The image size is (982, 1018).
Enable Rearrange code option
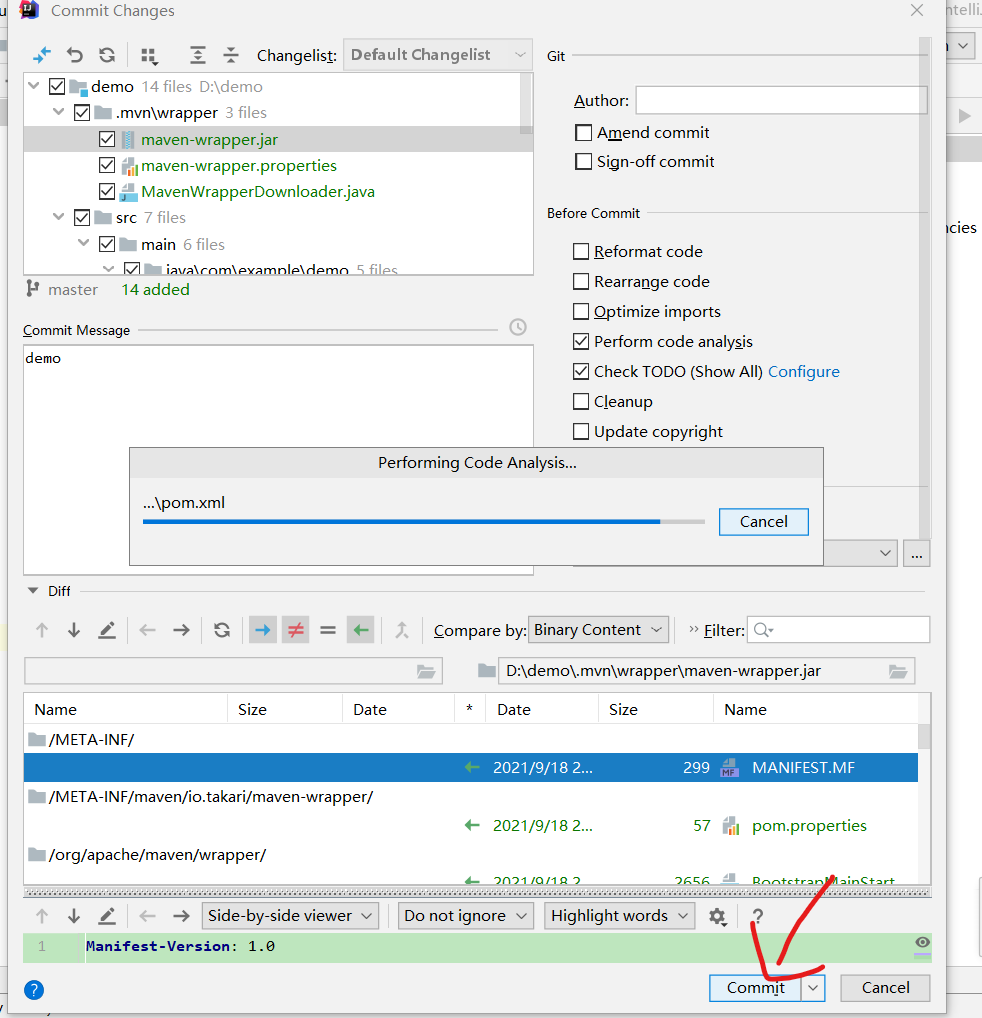coord(581,281)
